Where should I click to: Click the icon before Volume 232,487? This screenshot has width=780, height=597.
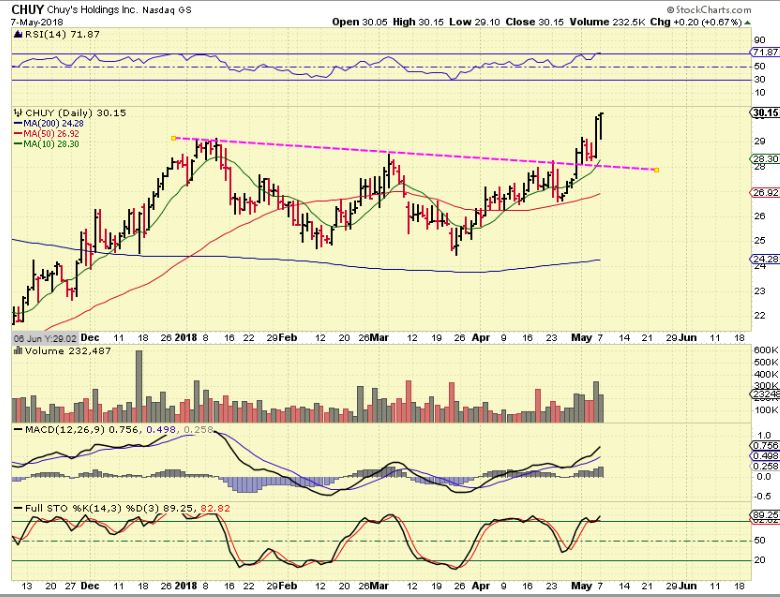[x=18, y=351]
